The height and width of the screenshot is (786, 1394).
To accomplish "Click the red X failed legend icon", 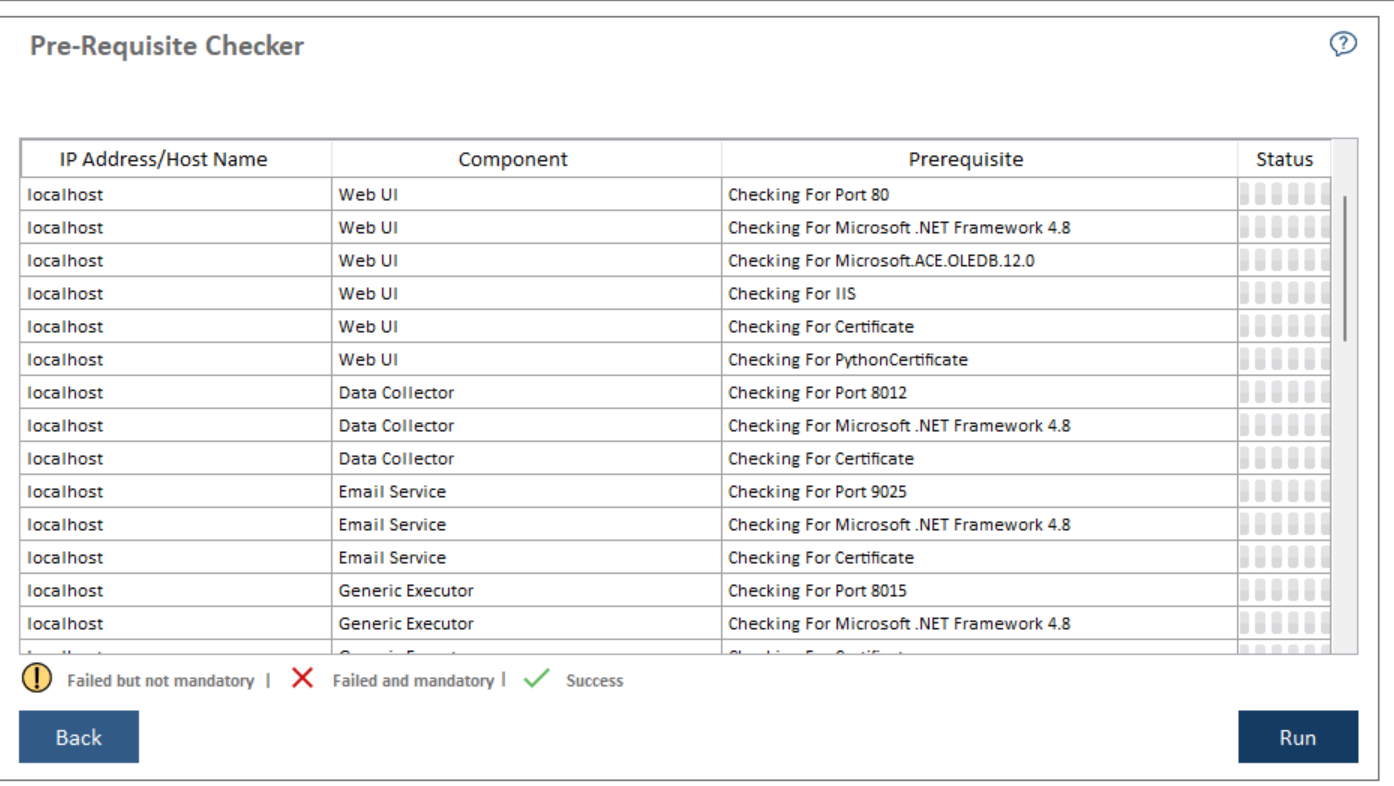I will pyautogui.click(x=302, y=679).
